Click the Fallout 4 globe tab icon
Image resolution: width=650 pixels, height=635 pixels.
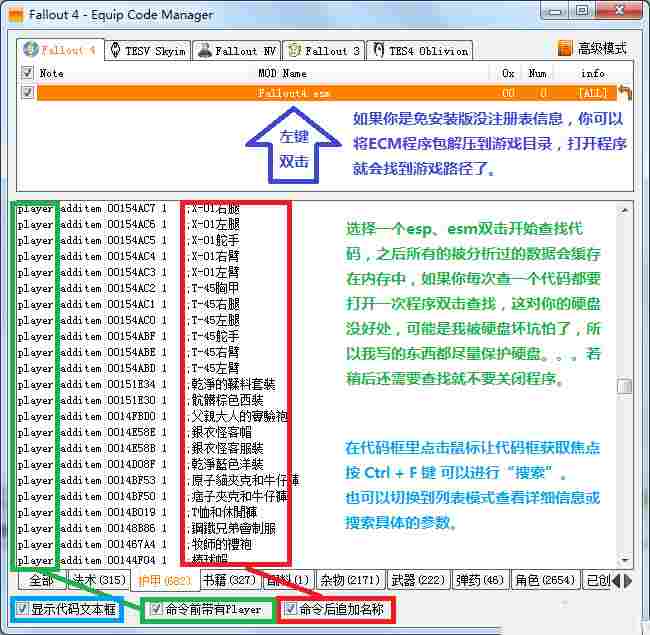31,49
